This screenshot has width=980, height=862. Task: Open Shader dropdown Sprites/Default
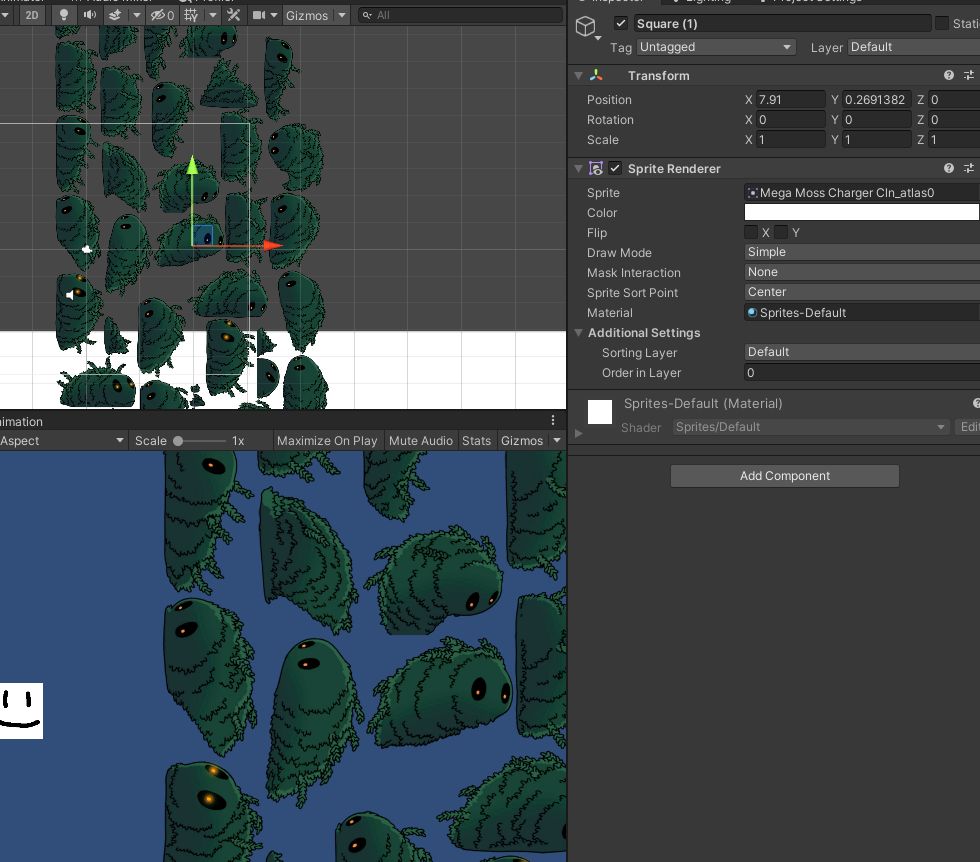[x=810, y=427]
